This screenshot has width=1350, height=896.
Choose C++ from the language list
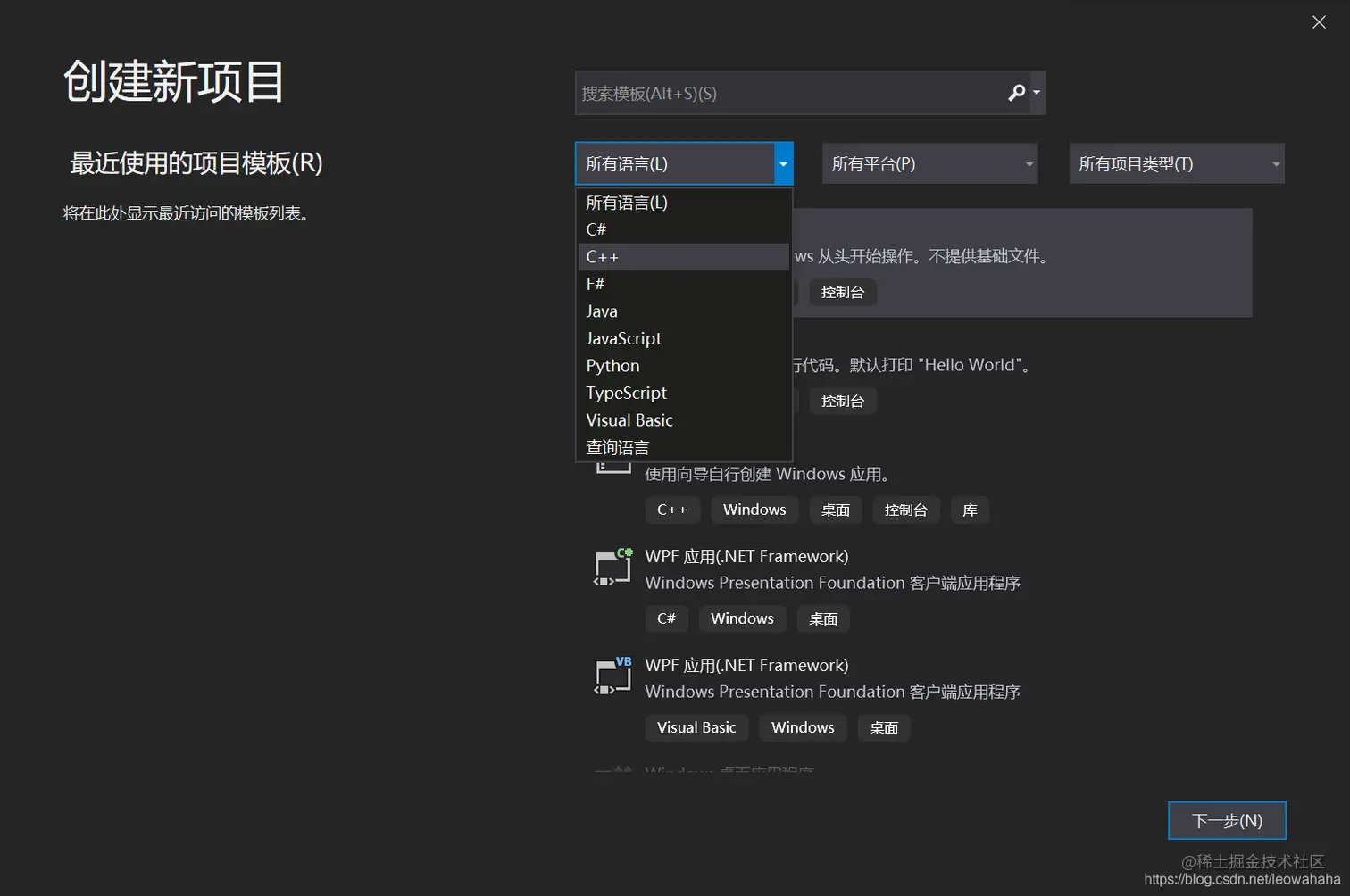pos(684,257)
